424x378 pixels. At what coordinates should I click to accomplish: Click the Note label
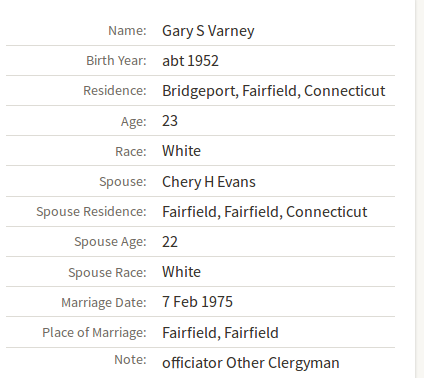(130, 360)
